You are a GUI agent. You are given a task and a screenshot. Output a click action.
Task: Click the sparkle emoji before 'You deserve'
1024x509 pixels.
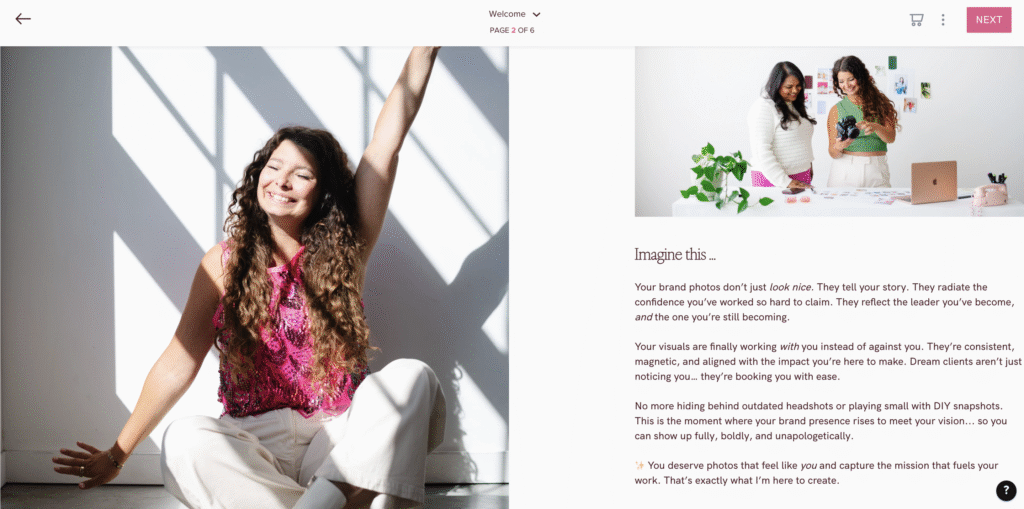639,466
